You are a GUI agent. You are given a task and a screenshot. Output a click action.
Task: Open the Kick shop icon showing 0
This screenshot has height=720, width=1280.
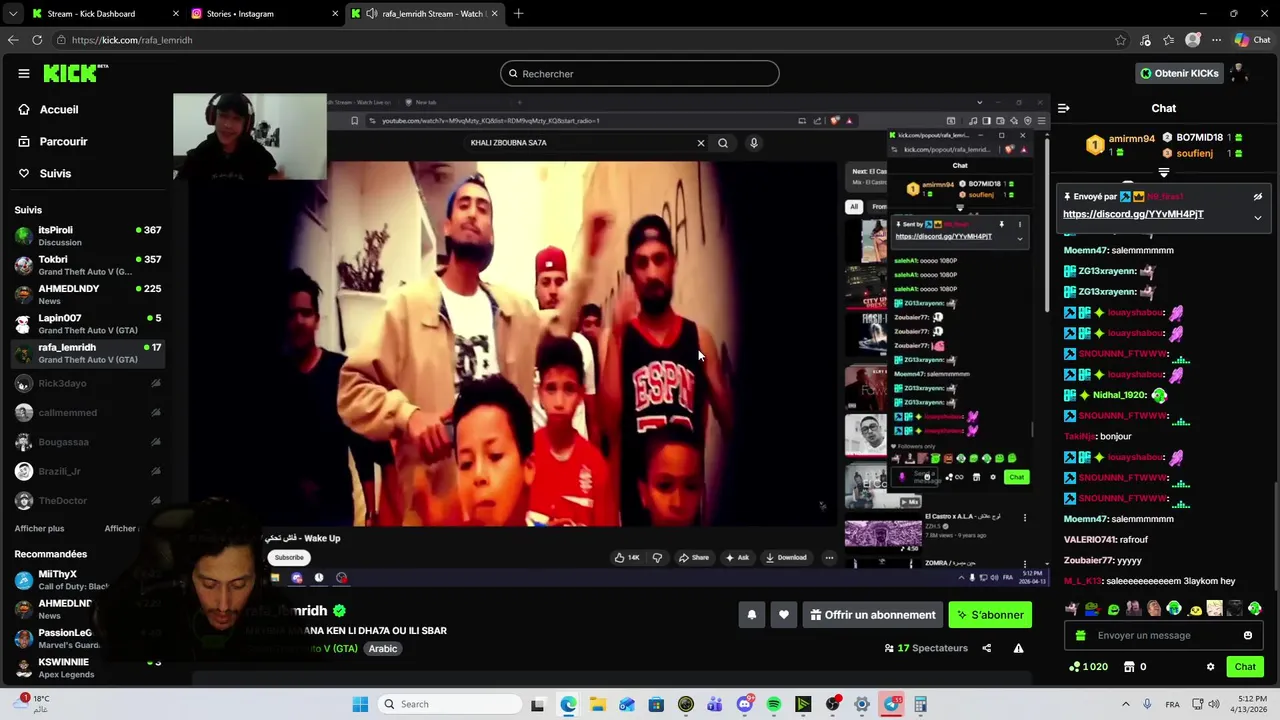[x=1134, y=667]
